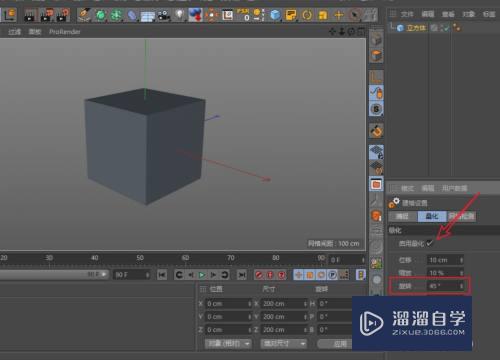Click the scale quantize 10 % stepper
The image size is (500, 360).
462,273
